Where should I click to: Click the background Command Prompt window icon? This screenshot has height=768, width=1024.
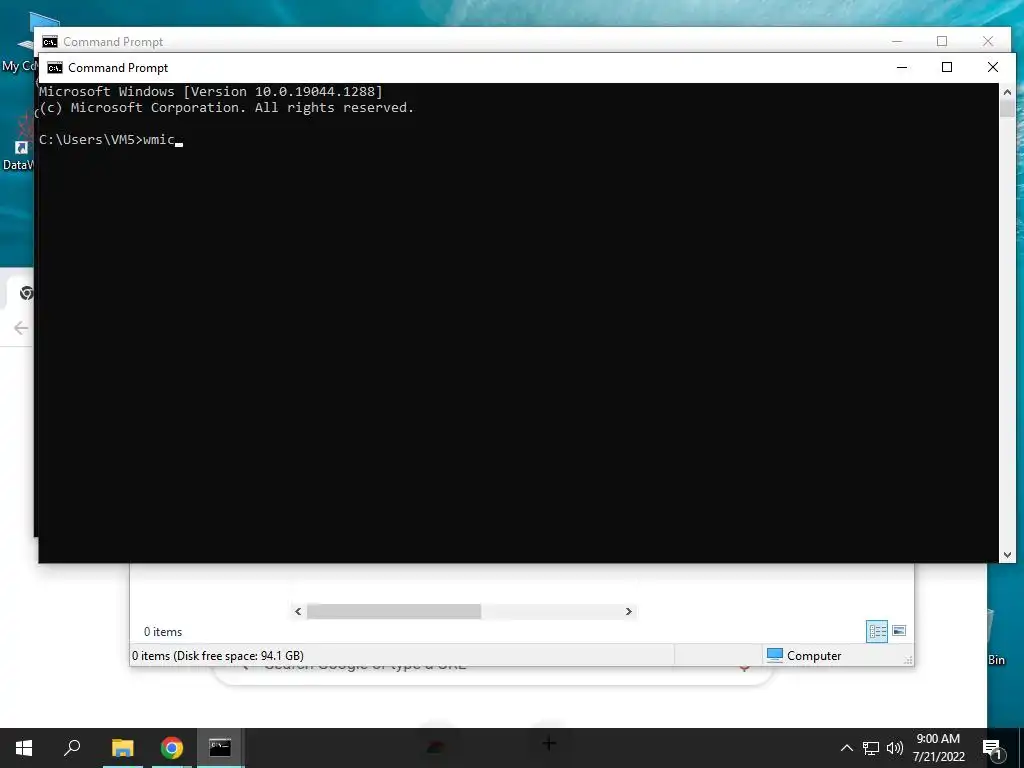tap(50, 42)
